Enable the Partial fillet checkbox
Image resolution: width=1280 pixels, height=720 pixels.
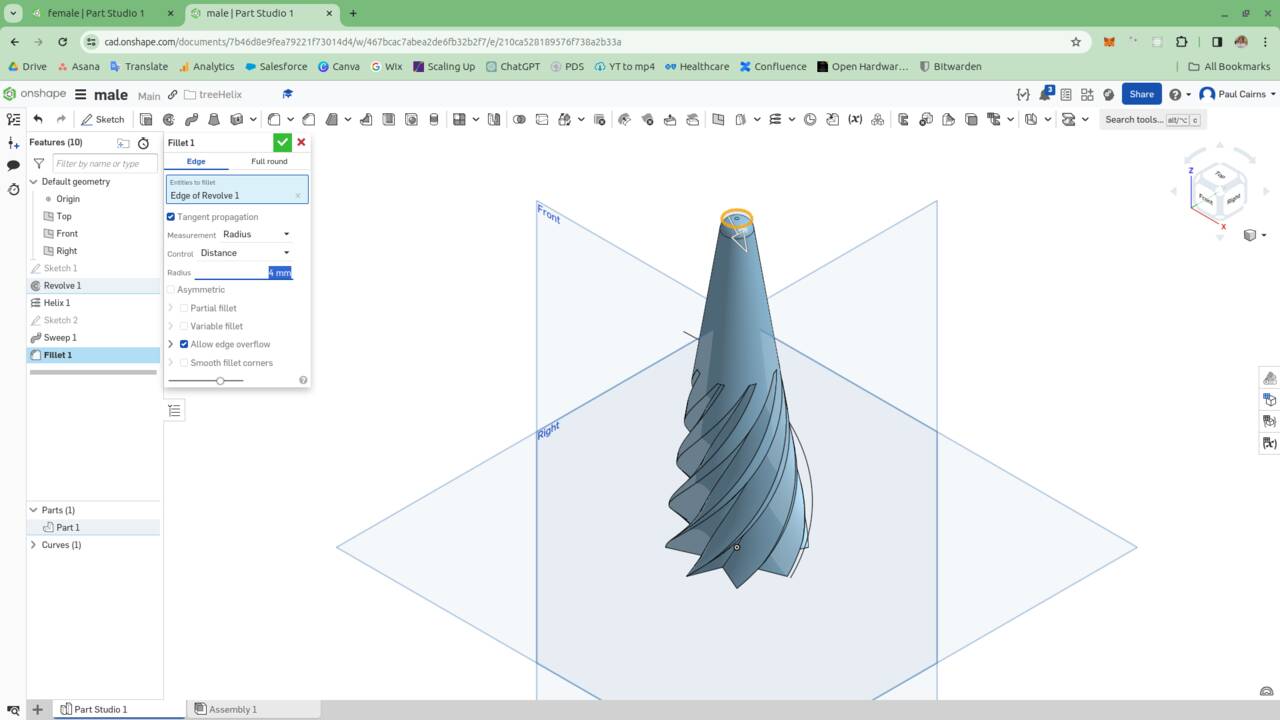point(184,308)
